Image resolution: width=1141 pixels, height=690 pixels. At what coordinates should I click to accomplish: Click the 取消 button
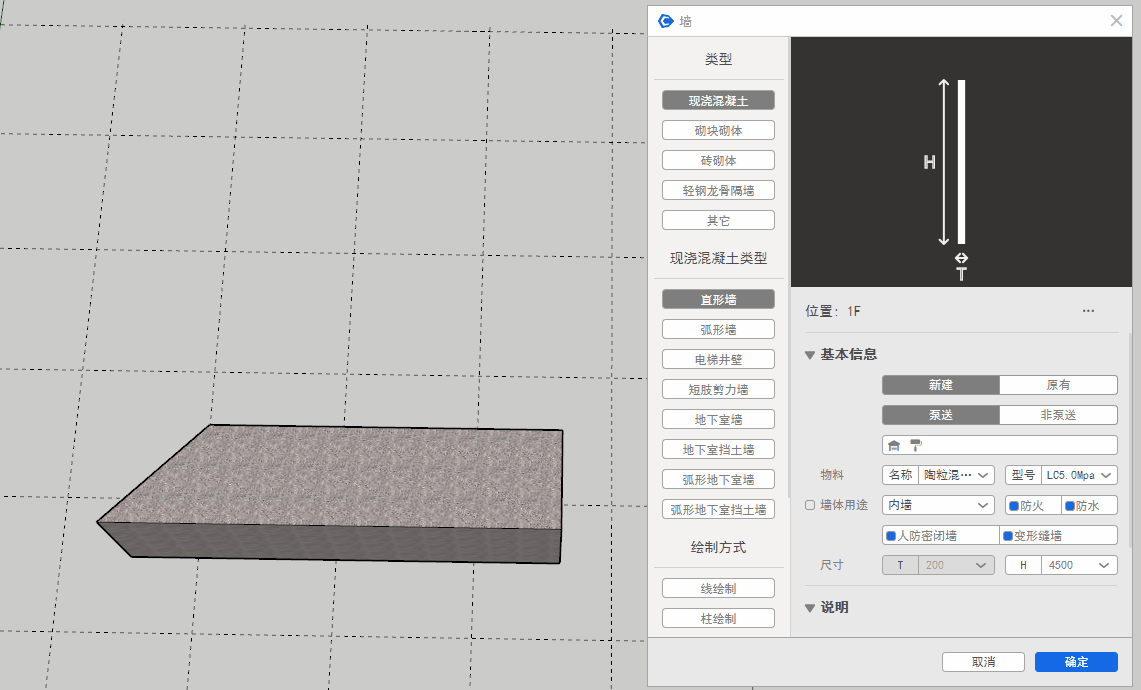[983, 662]
